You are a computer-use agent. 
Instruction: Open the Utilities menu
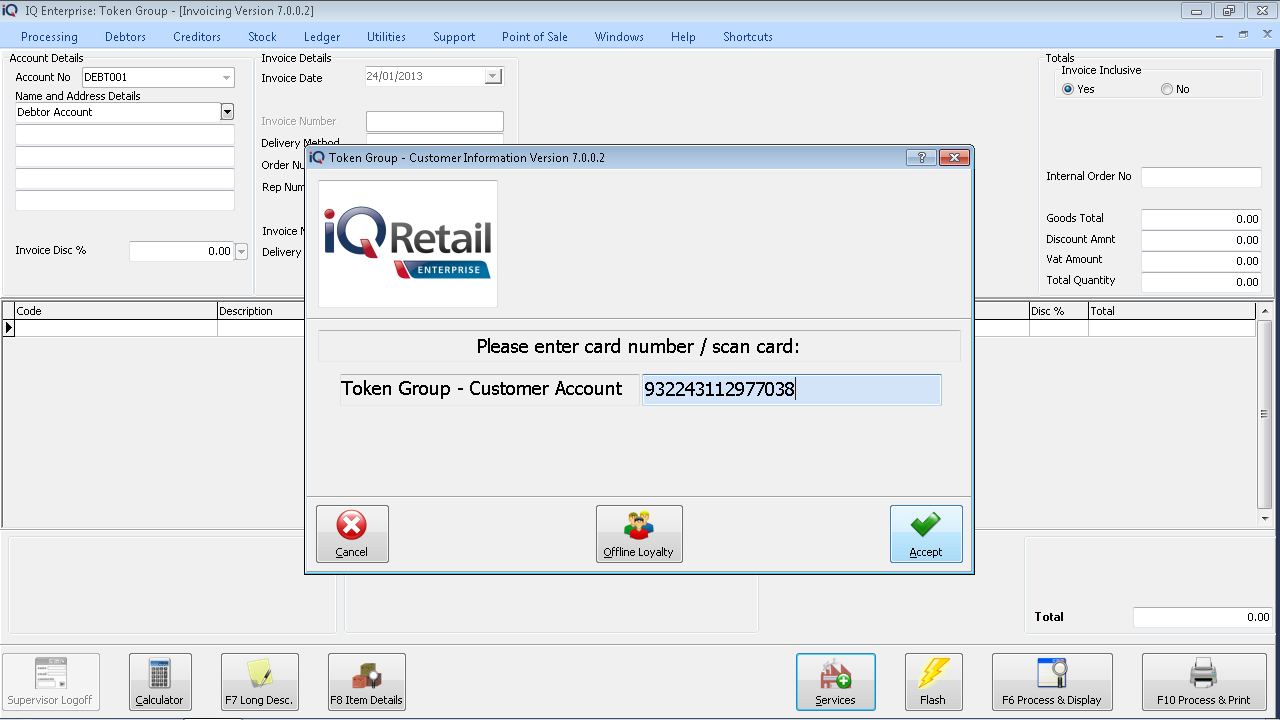[386, 37]
